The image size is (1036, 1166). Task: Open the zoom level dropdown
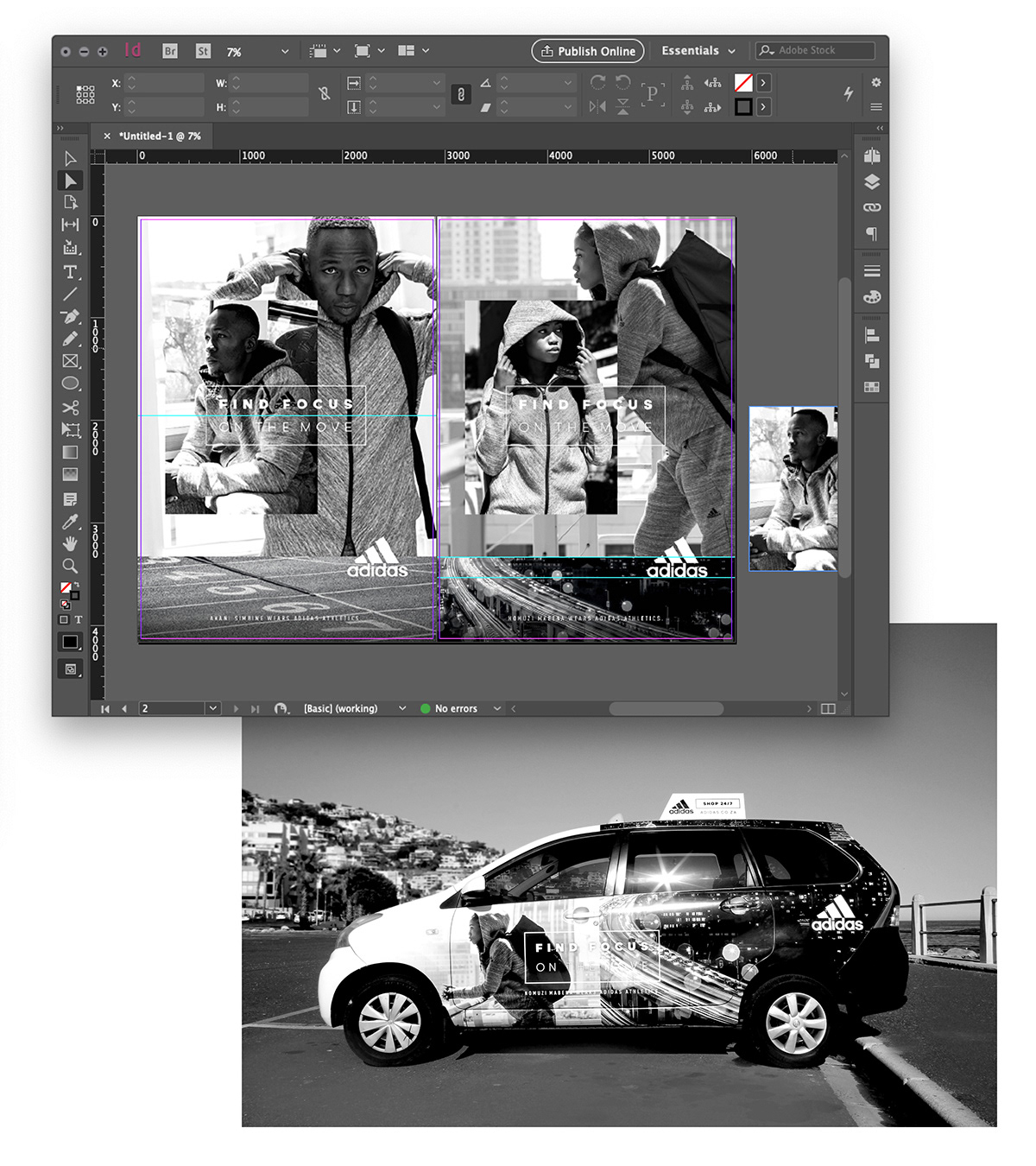click(285, 52)
